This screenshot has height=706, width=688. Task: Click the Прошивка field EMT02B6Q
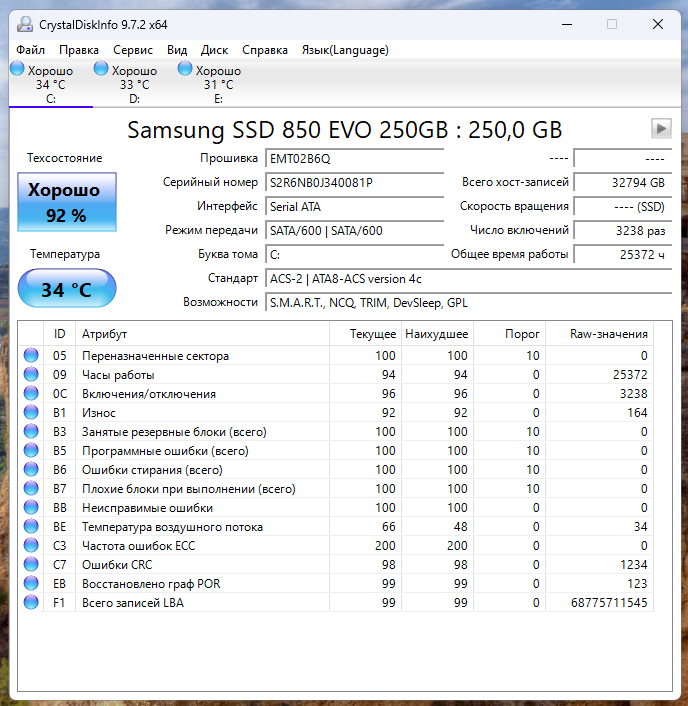click(354, 159)
